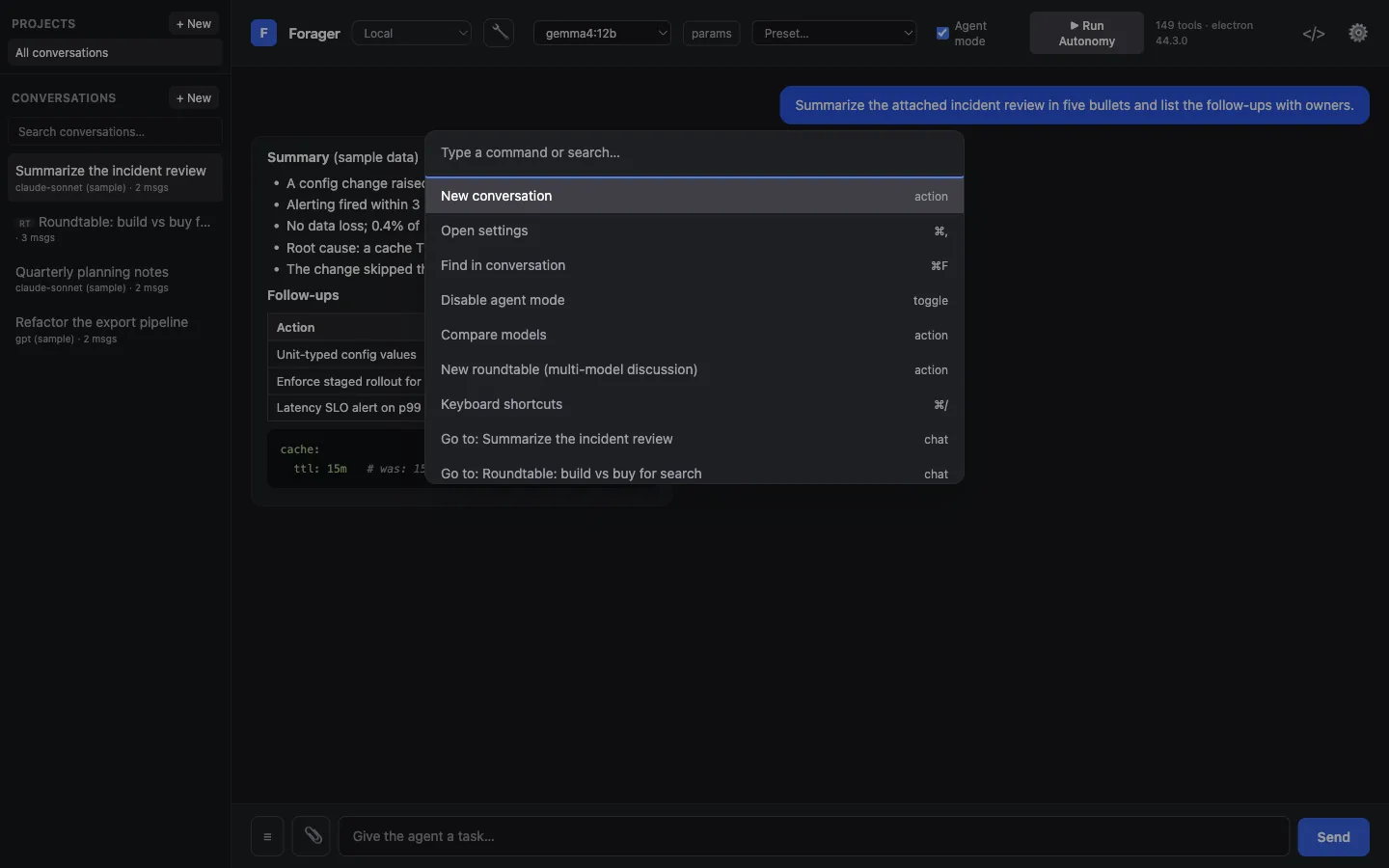This screenshot has height=868, width=1389.
Task: Click the 149 tools · electron status text
Action: pyautogui.click(x=1205, y=33)
